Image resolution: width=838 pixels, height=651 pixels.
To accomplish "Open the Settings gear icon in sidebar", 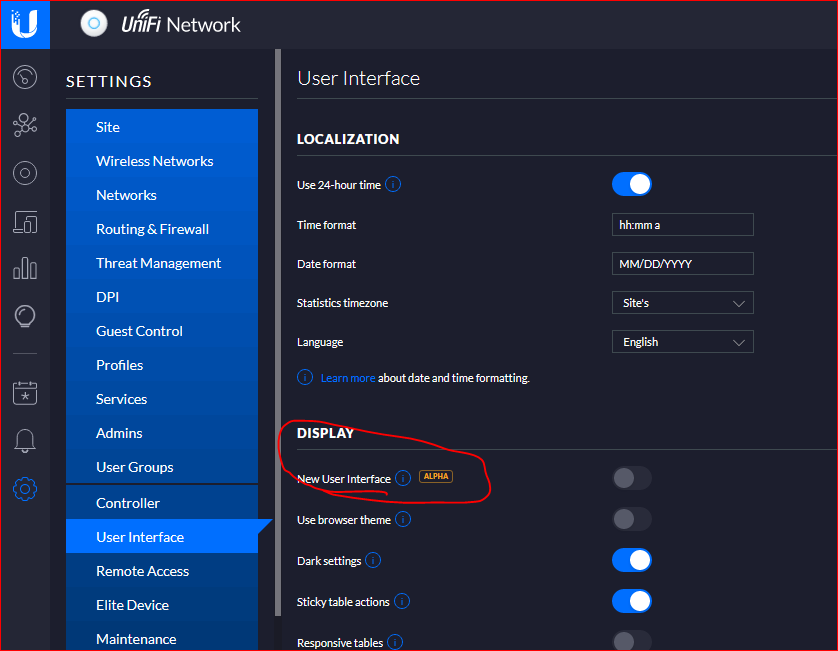I will click(25, 489).
